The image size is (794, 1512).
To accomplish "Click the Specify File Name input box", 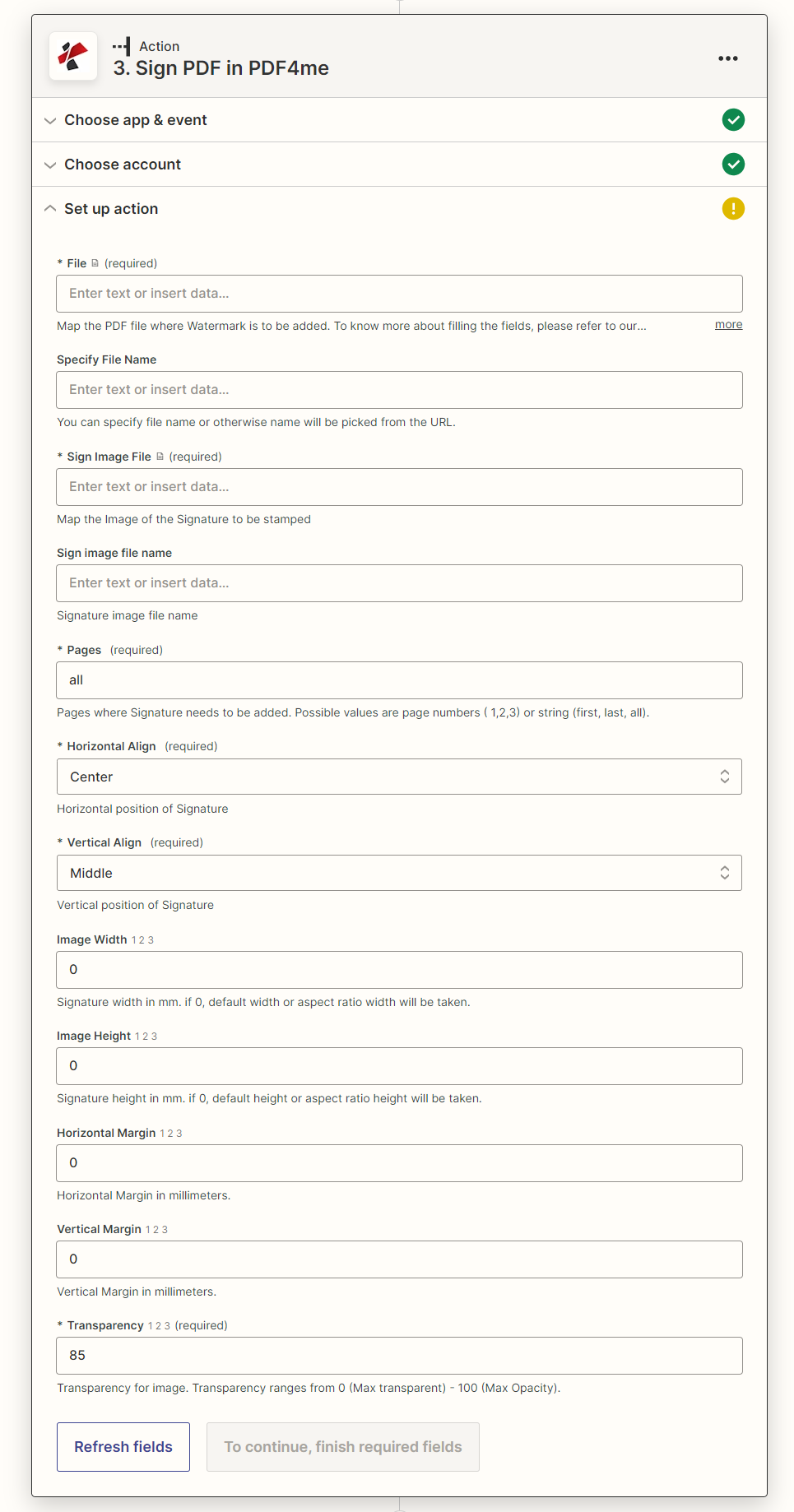I will 399,389.
